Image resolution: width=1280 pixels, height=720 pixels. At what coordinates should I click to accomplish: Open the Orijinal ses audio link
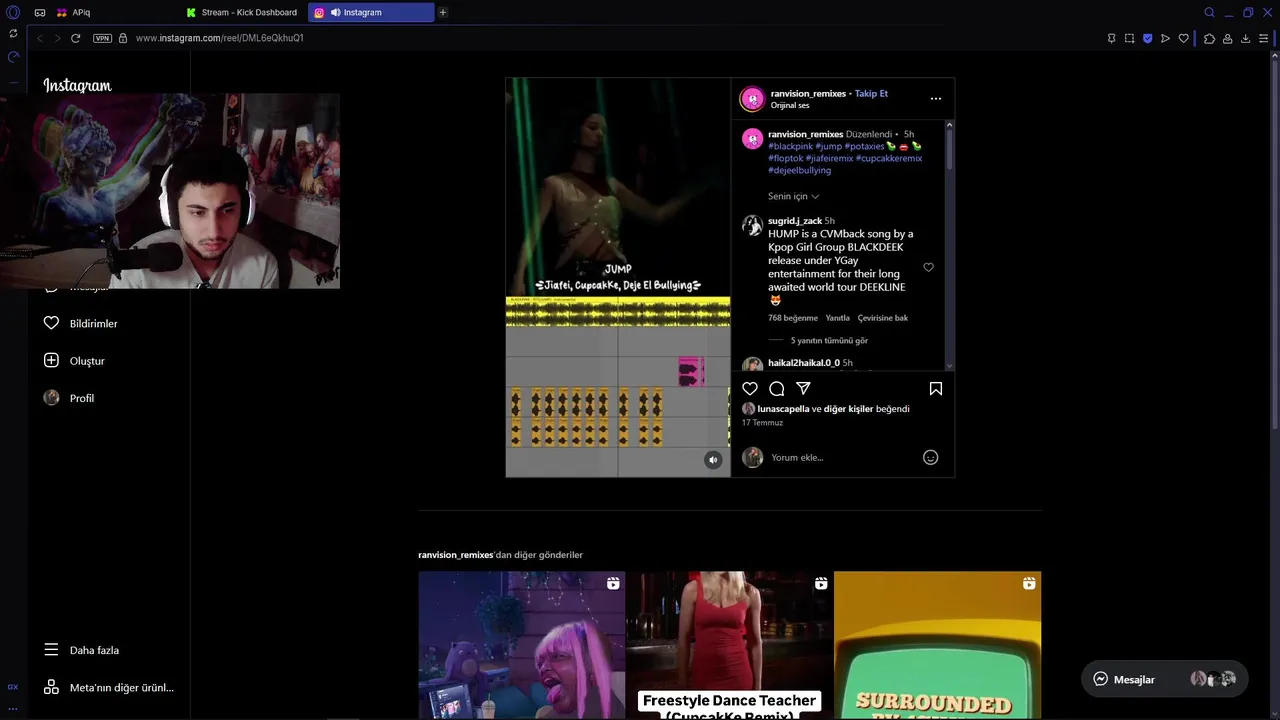click(790, 105)
